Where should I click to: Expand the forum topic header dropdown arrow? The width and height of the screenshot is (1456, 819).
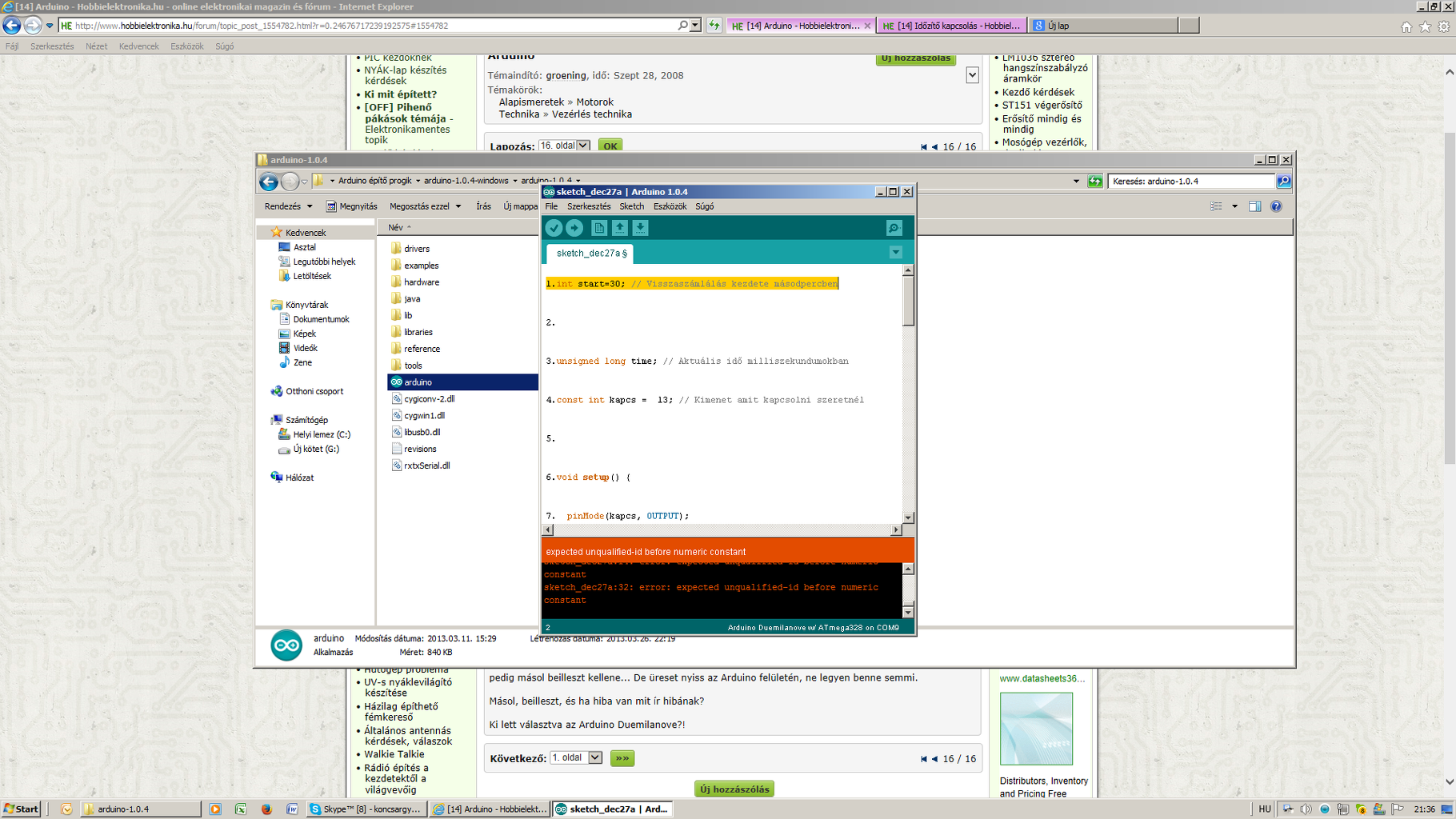(972, 75)
